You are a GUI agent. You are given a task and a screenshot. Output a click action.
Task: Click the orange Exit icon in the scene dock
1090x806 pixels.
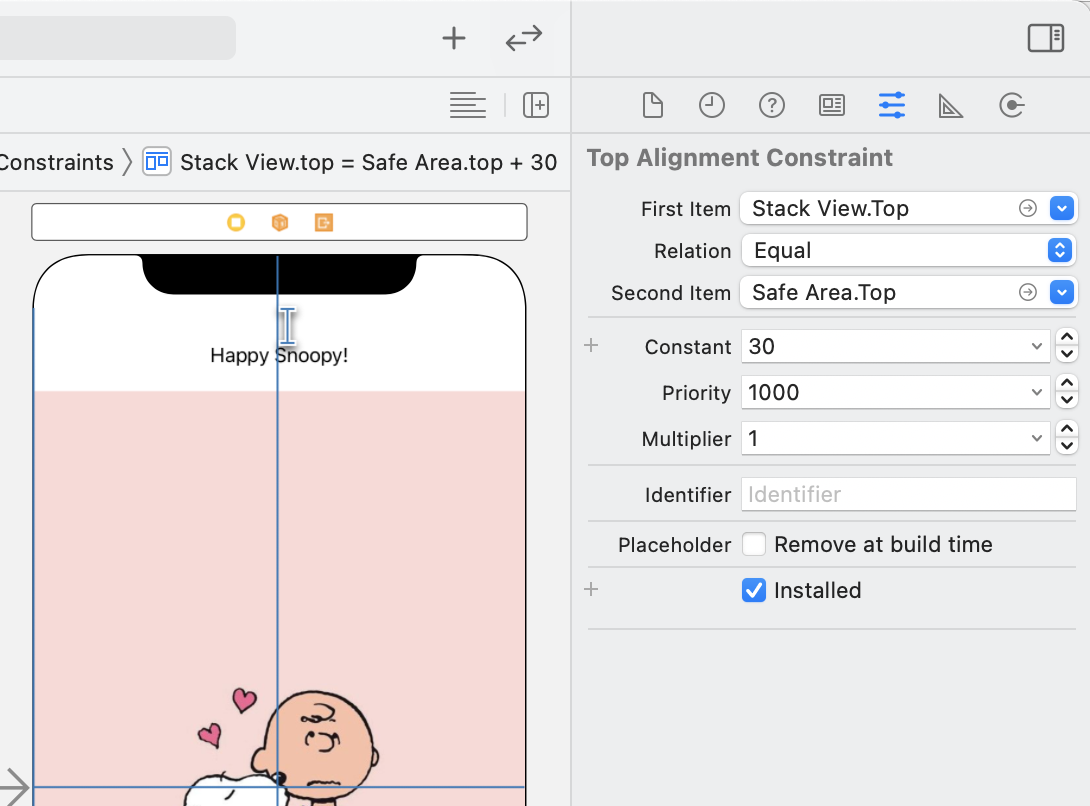click(324, 223)
